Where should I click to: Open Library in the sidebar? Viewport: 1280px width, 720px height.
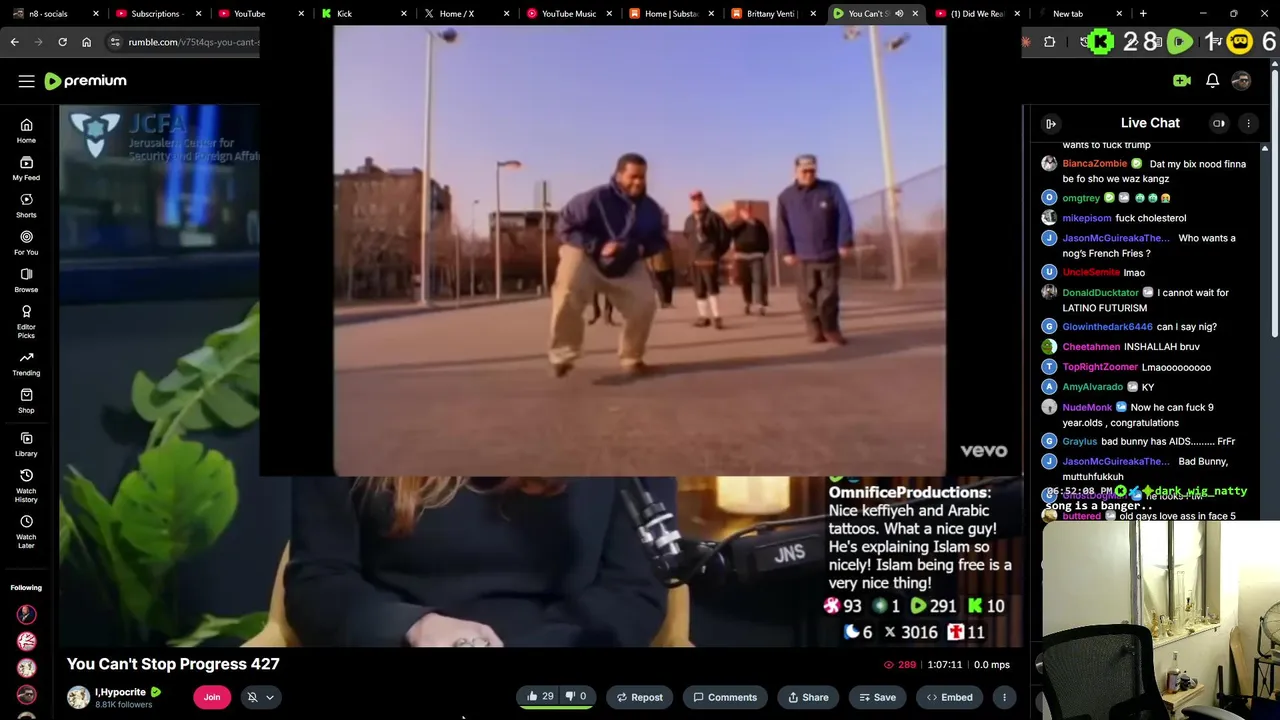pos(26,444)
